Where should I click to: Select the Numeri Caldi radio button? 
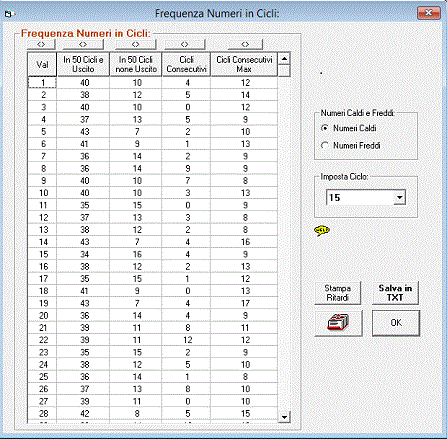[x=325, y=128]
